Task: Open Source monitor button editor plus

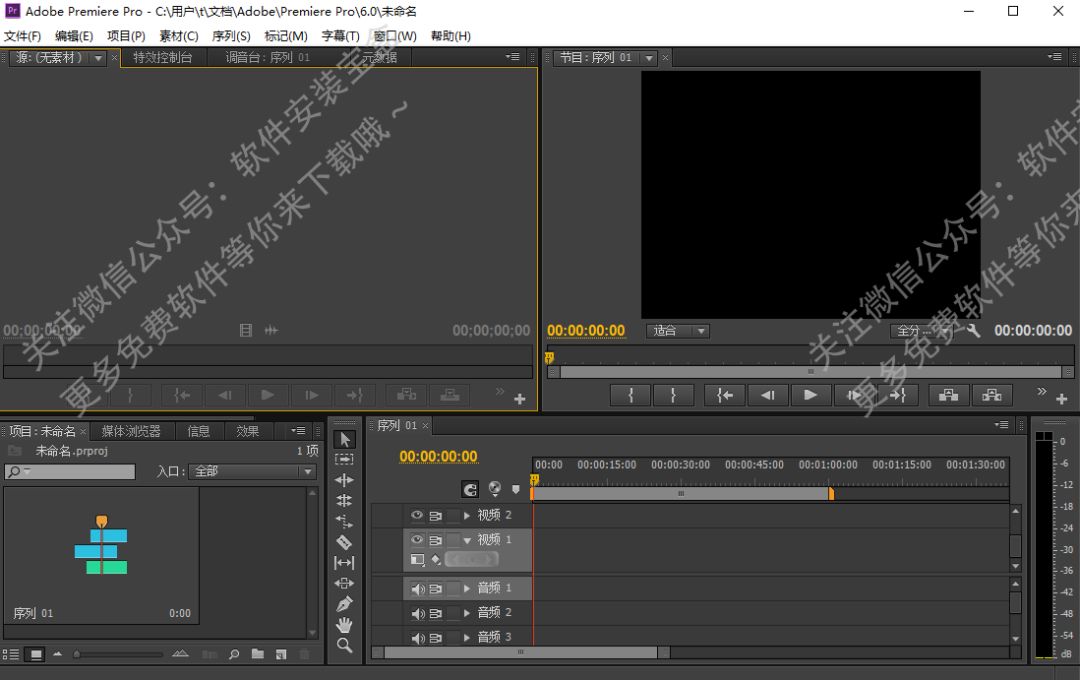Action: click(x=520, y=399)
